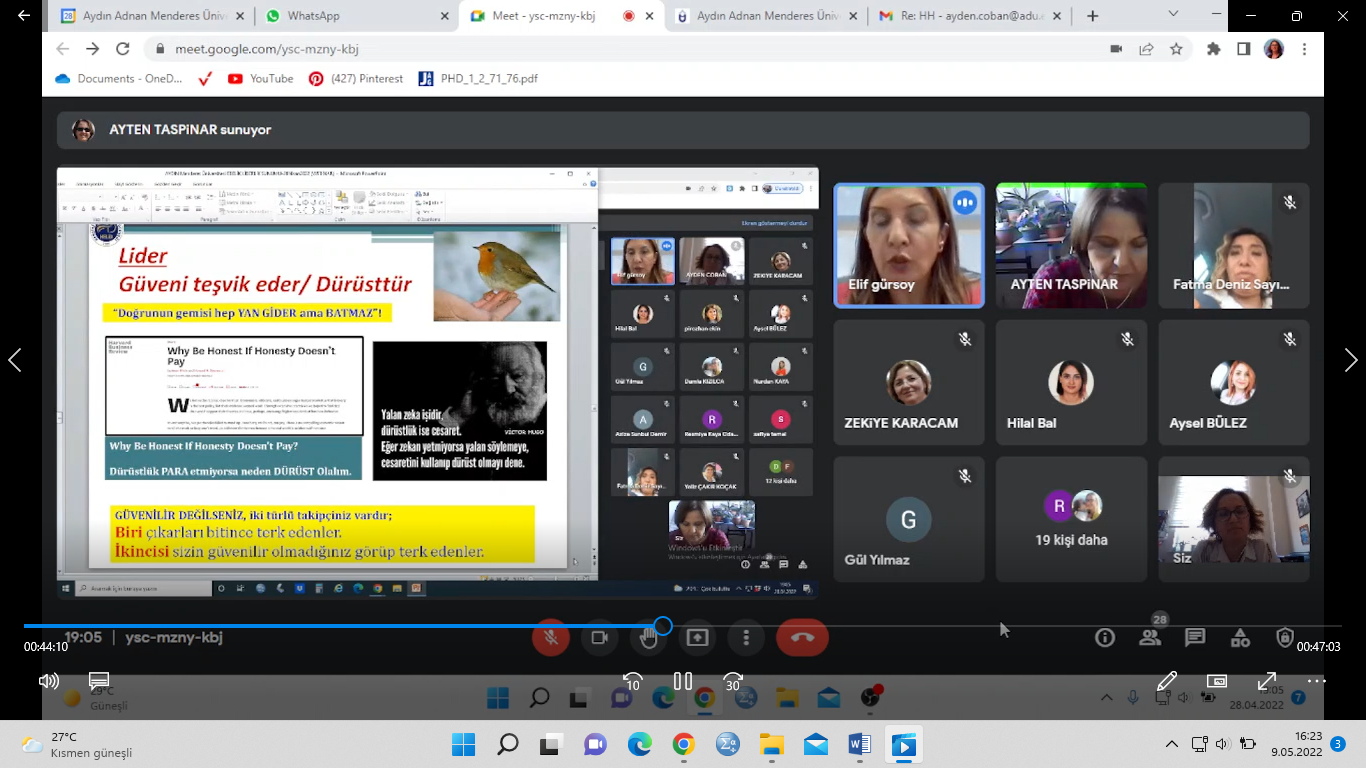1366x768 pixels.
Task: Skip forward 30 seconds in the video
Action: pos(733,681)
